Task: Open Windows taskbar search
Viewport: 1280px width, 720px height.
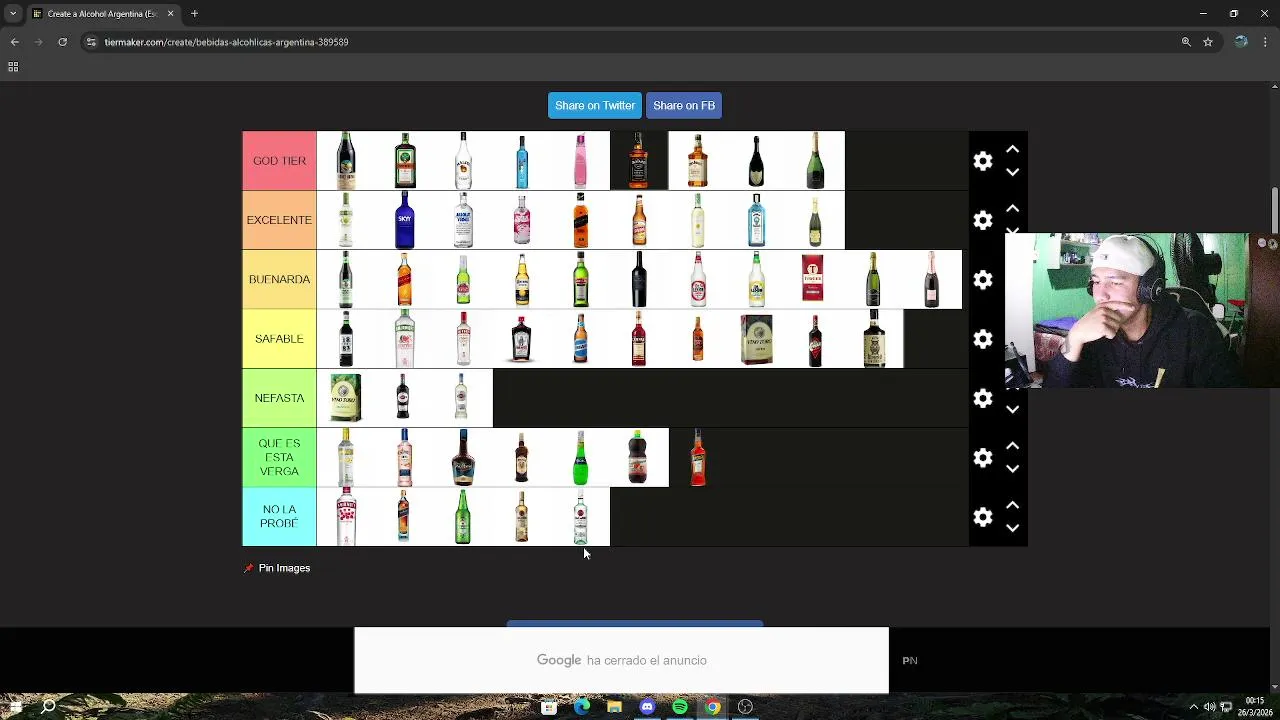Action: click(x=48, y=707)
